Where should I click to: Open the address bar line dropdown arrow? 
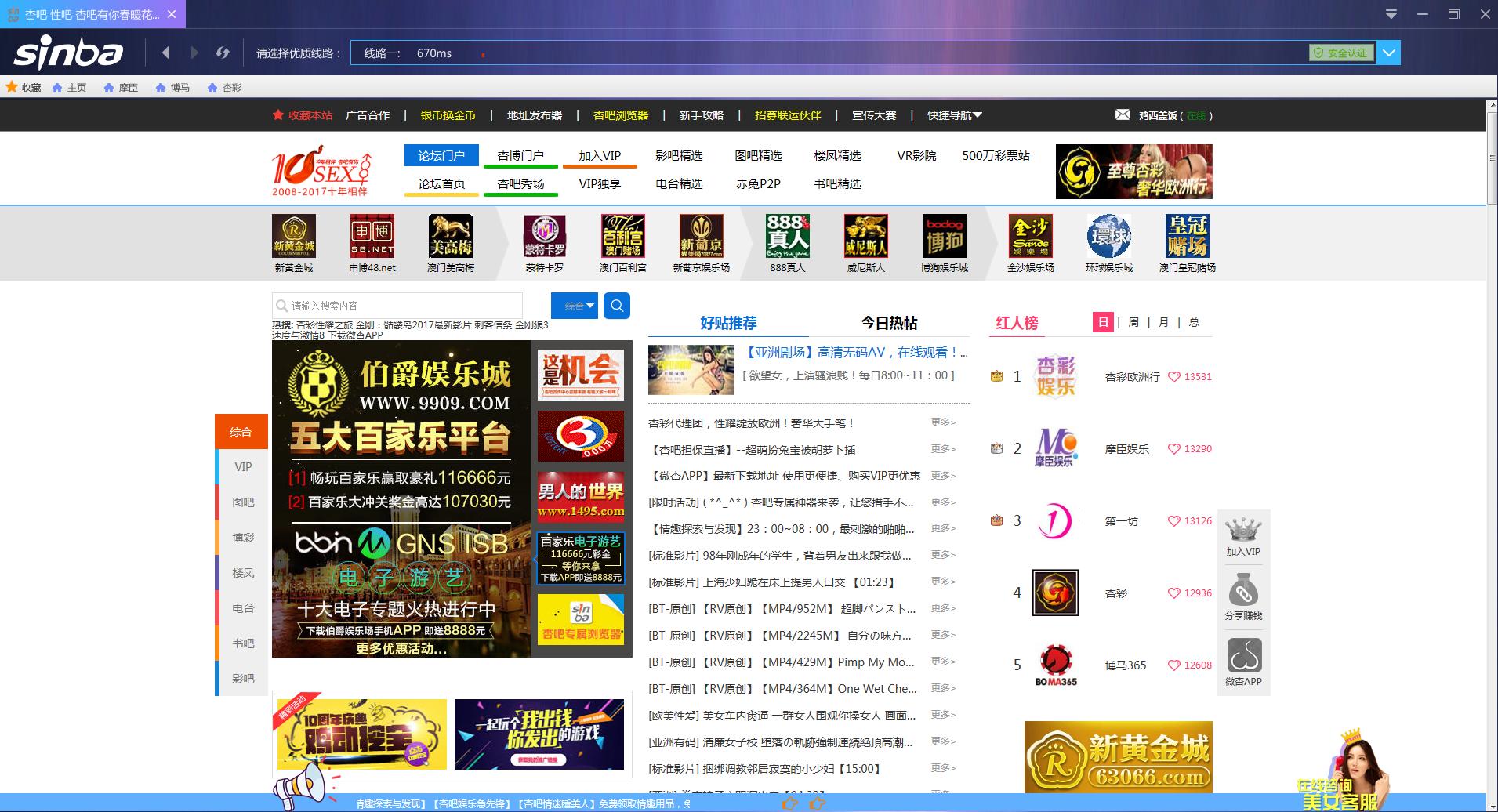click(x=1389, y=53)
